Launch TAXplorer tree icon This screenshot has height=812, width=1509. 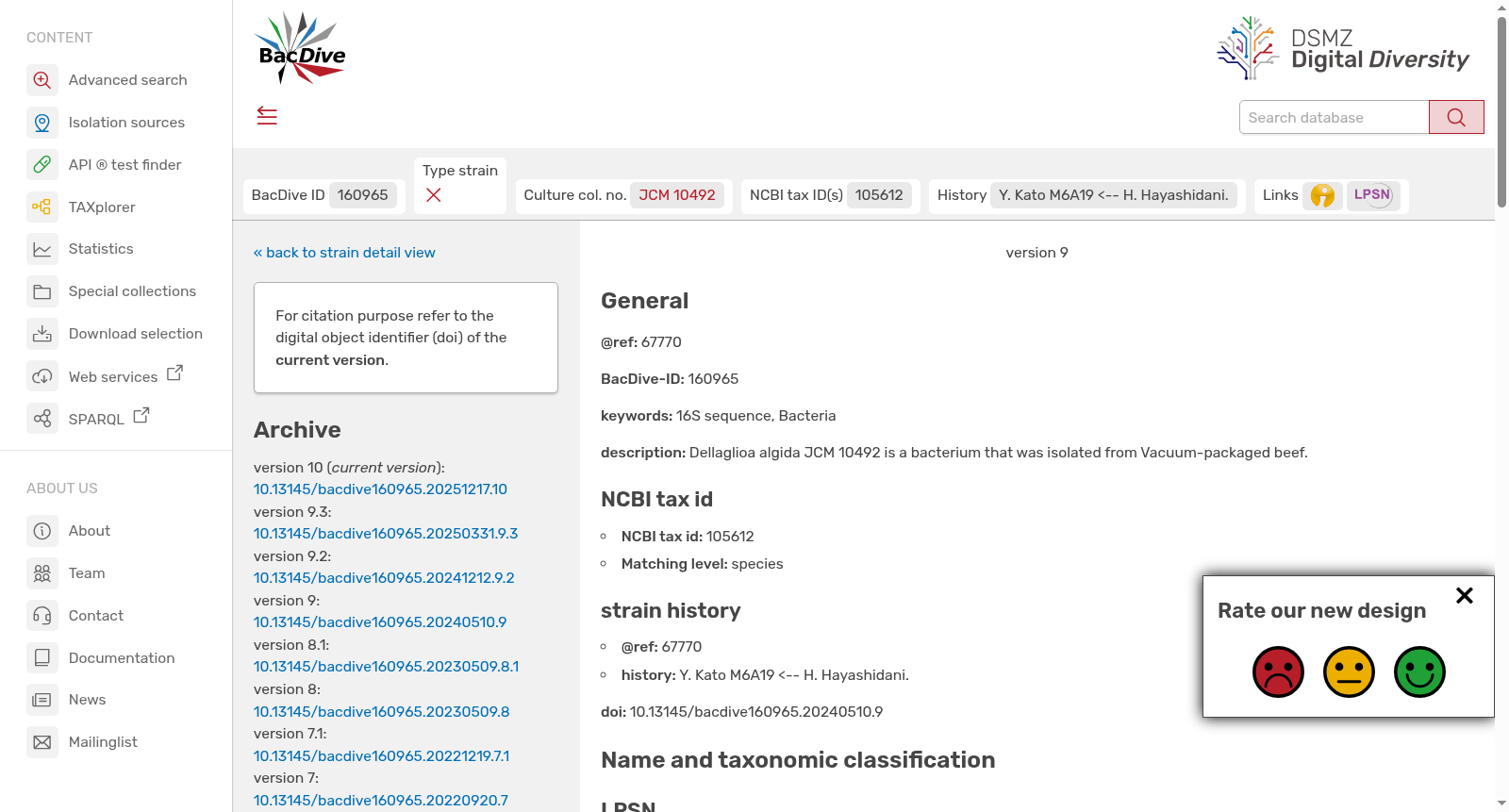tap(42, 207)
